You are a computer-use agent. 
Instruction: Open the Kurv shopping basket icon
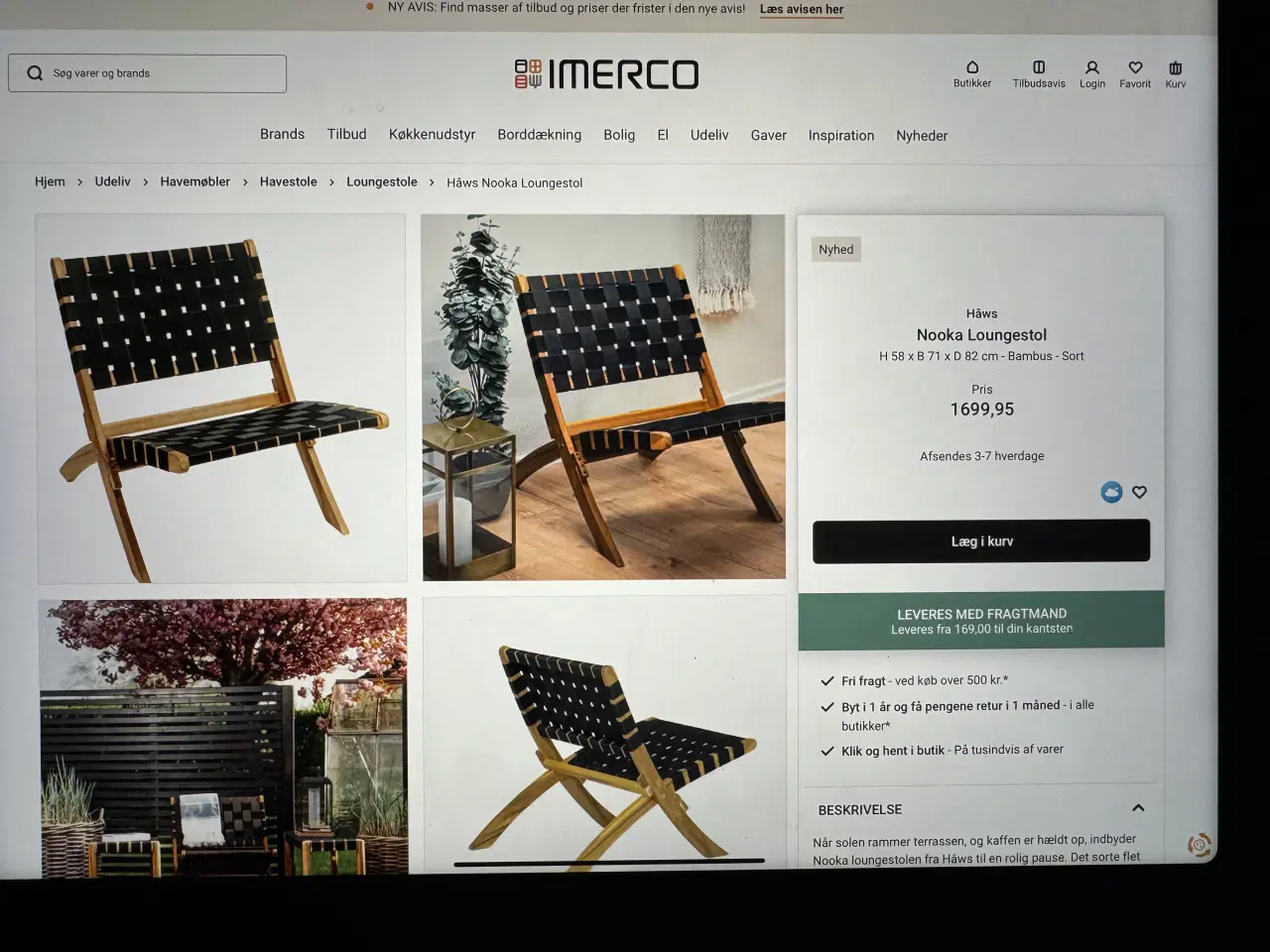click(1176, 67)
